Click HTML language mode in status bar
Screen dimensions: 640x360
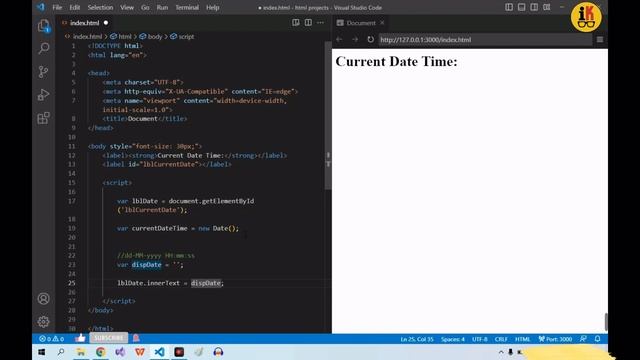point(522,339)
